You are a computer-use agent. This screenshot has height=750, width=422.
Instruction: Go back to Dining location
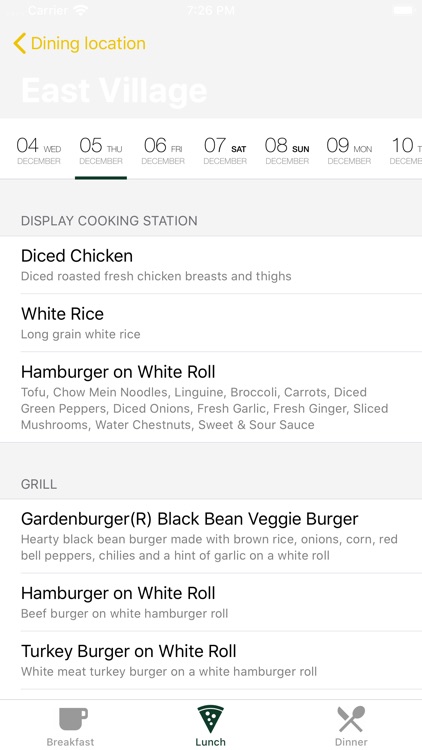[79, 44]
